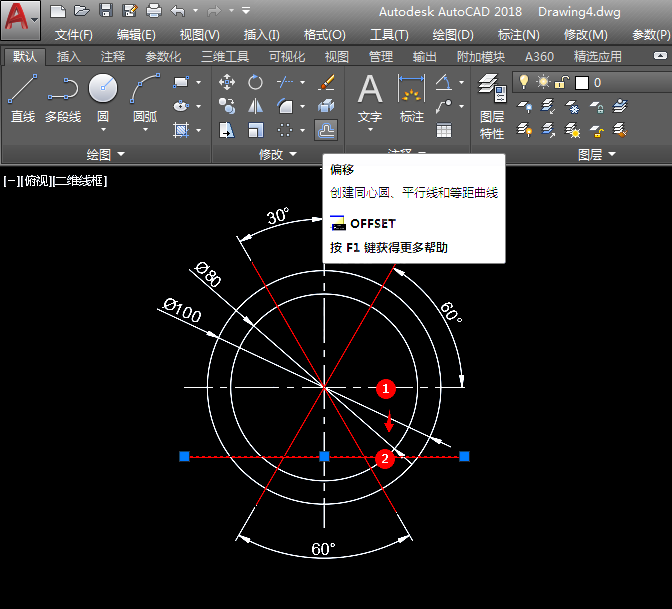672x609 pixels.
Task: Click the Rotate tool icon
Action: [x=256, y=82]
